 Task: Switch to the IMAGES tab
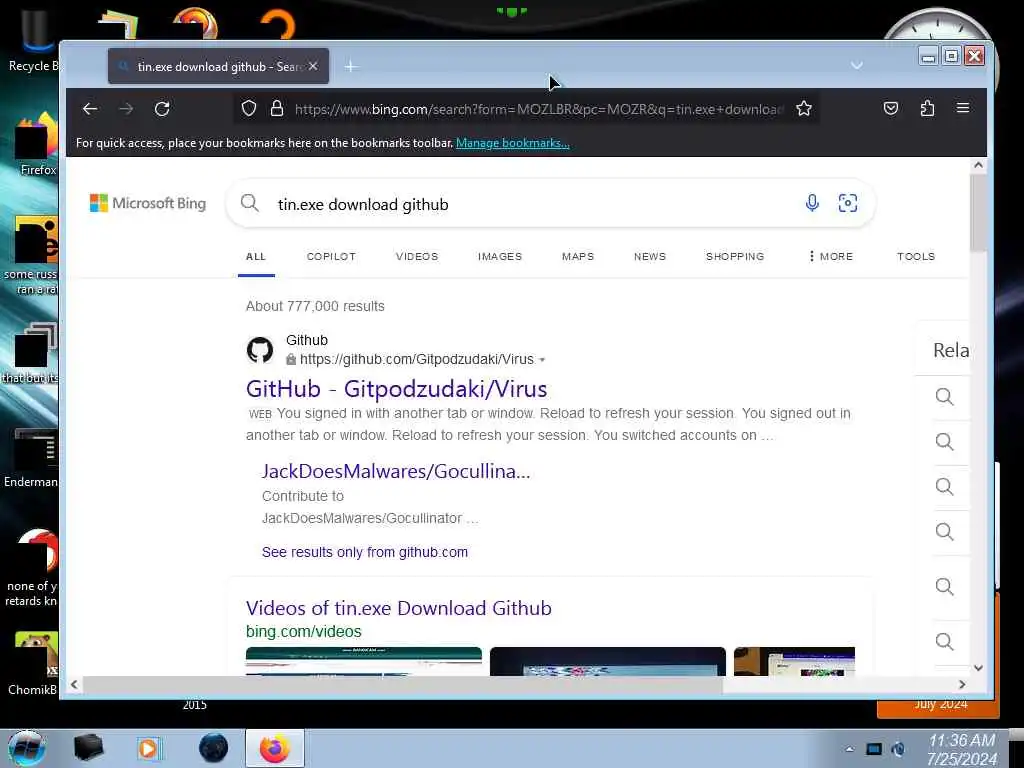500,257
